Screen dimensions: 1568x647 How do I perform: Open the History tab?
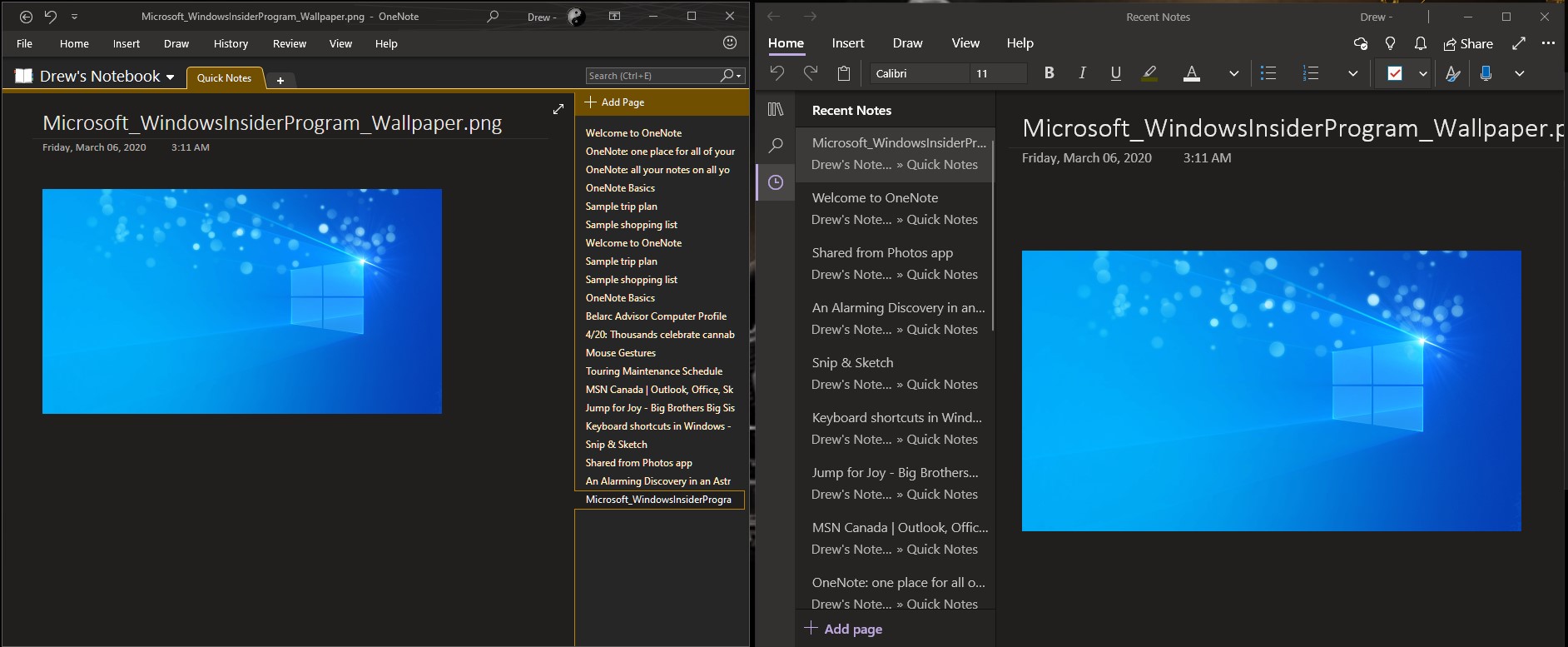(x=231, y=43)
